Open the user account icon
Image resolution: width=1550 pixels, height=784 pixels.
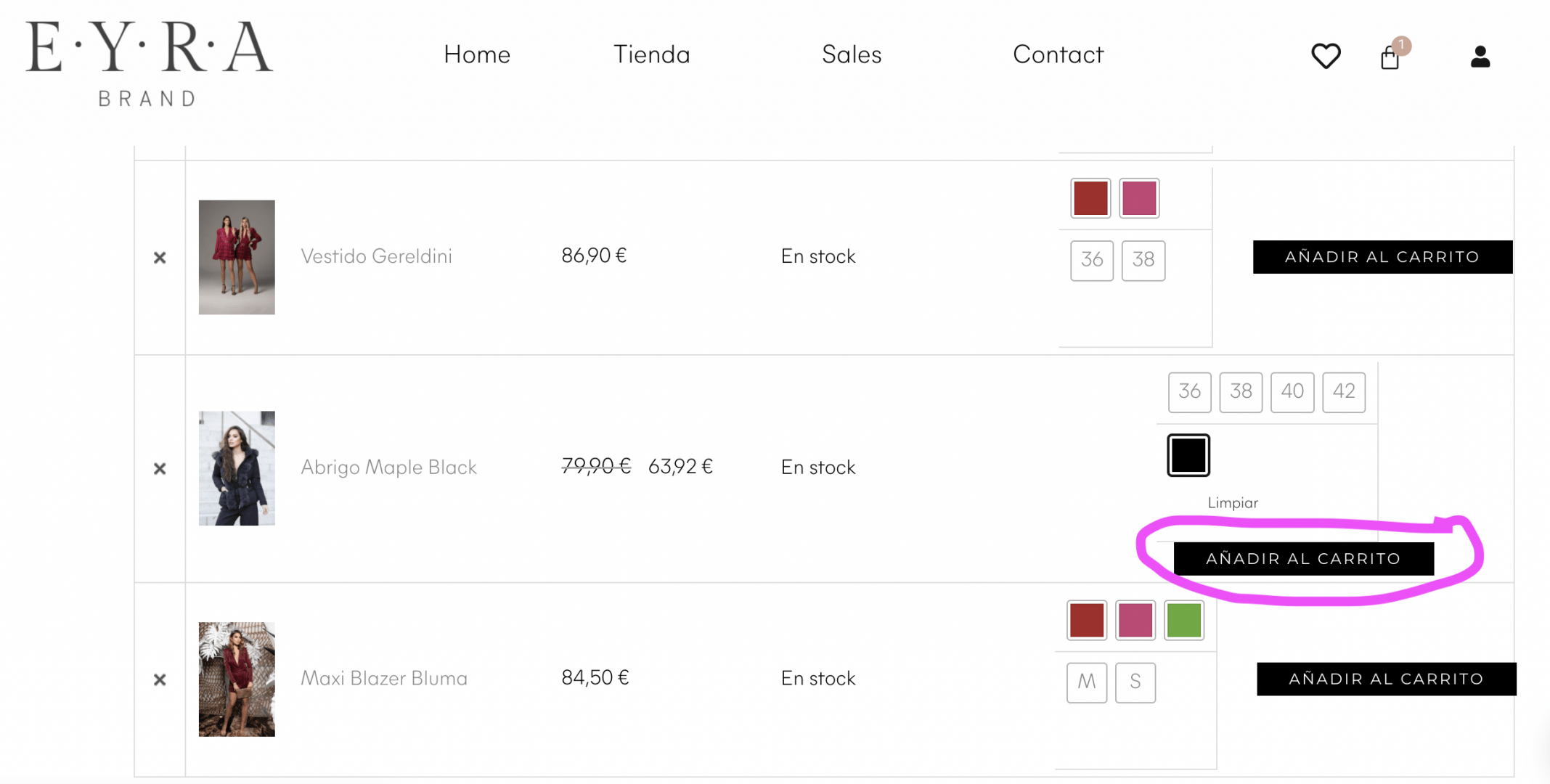coord(1480,57)
